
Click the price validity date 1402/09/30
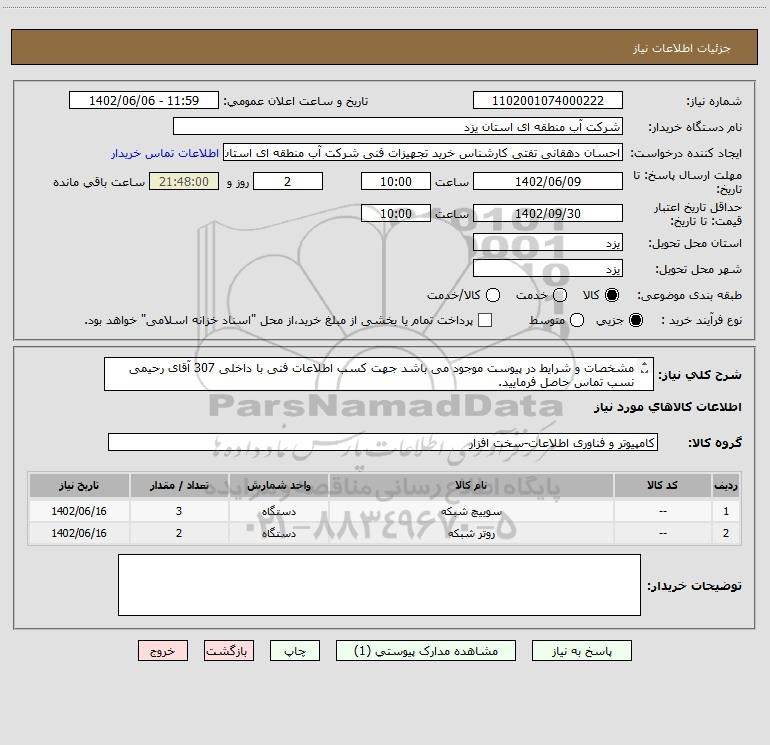tap(548, 213)
